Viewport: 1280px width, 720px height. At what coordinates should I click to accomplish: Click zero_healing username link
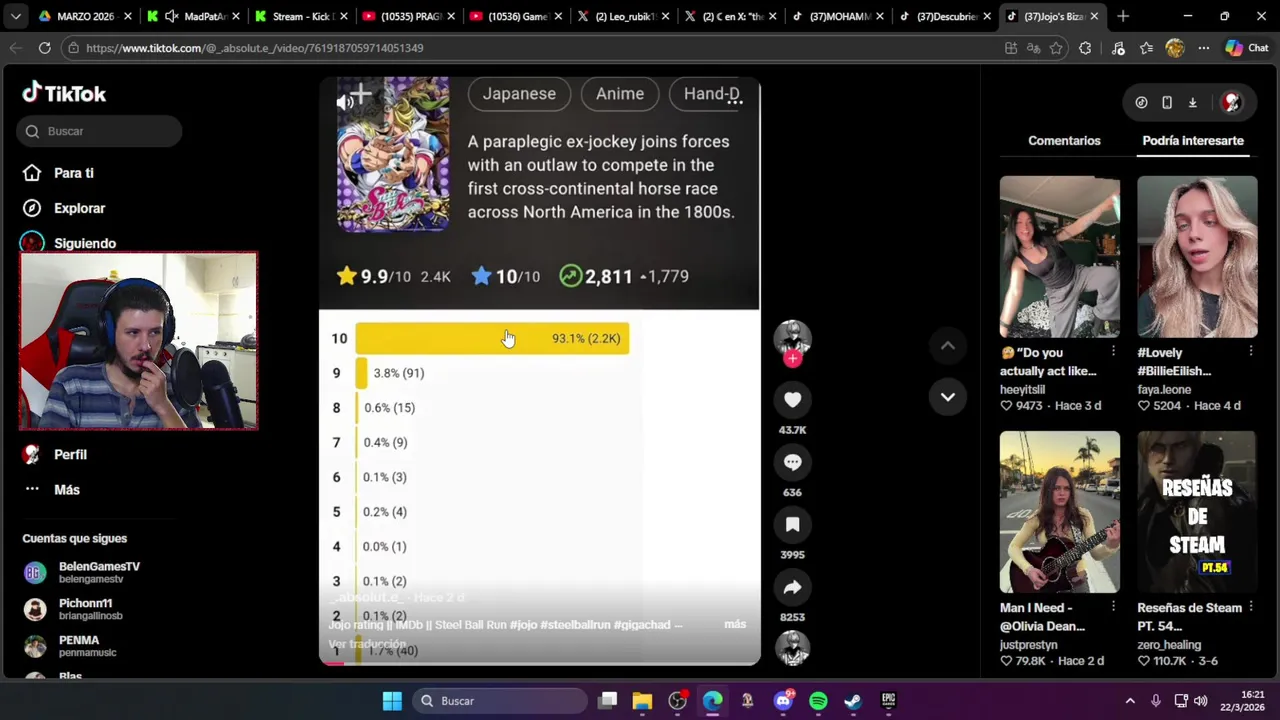(x=1169, y=645)
